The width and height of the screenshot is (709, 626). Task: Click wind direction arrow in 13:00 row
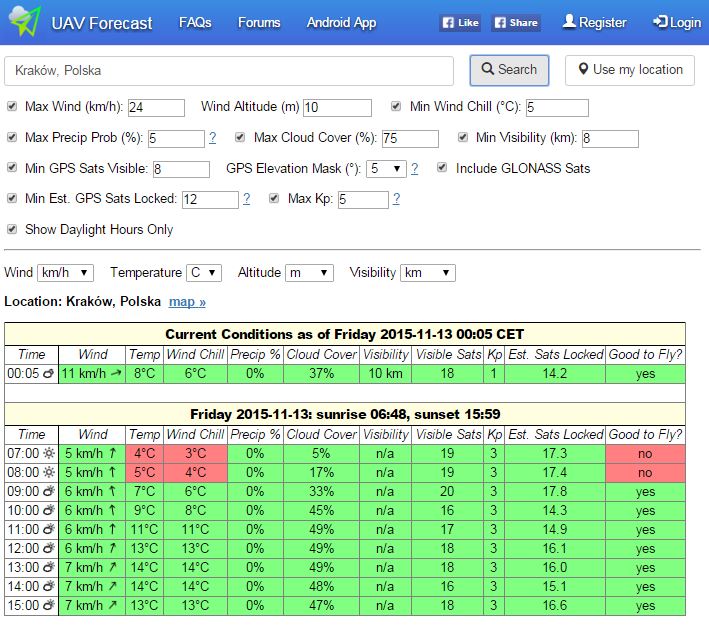pos(113,567)
